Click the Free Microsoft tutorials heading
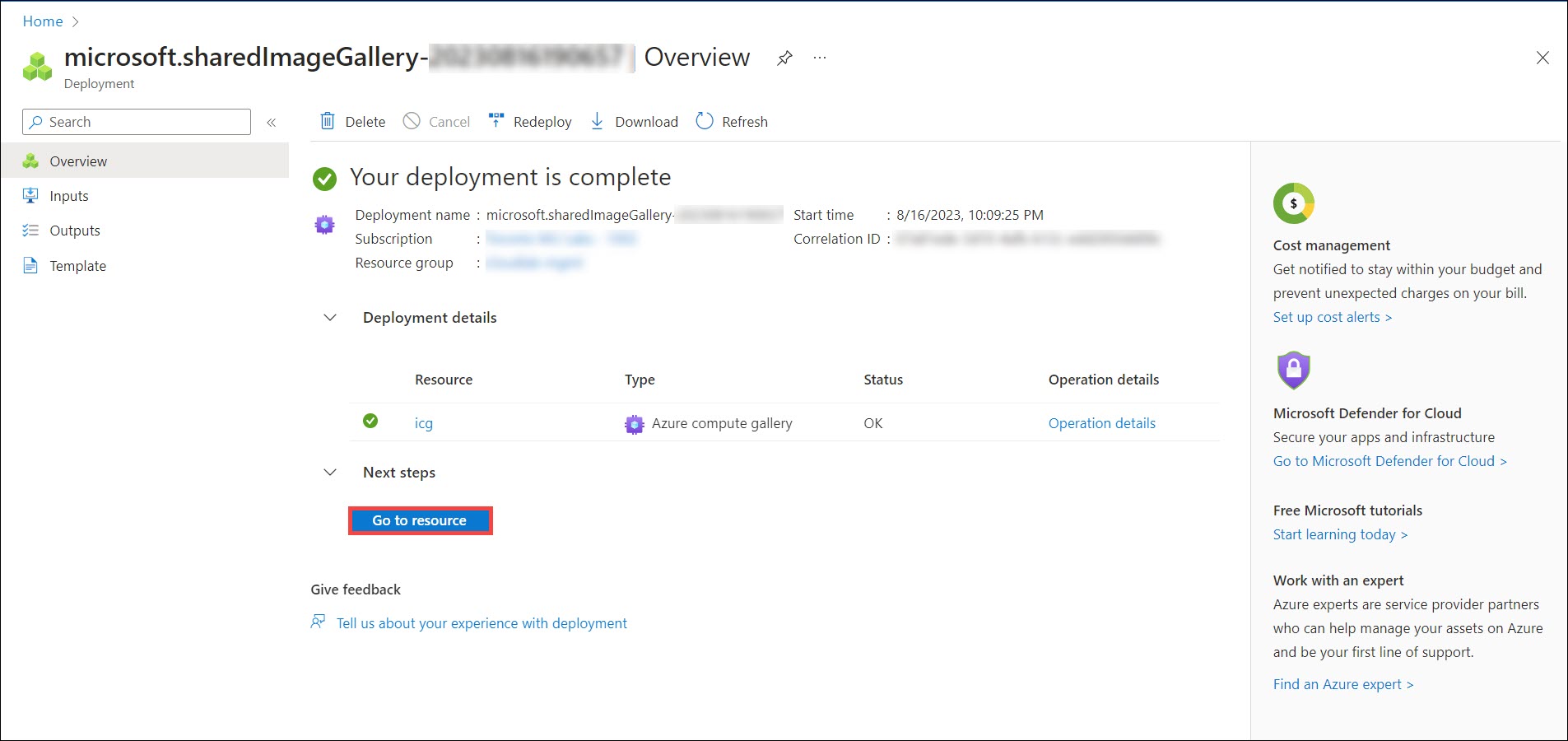This screenshot has width=1568, height=741. [1347, 510]
